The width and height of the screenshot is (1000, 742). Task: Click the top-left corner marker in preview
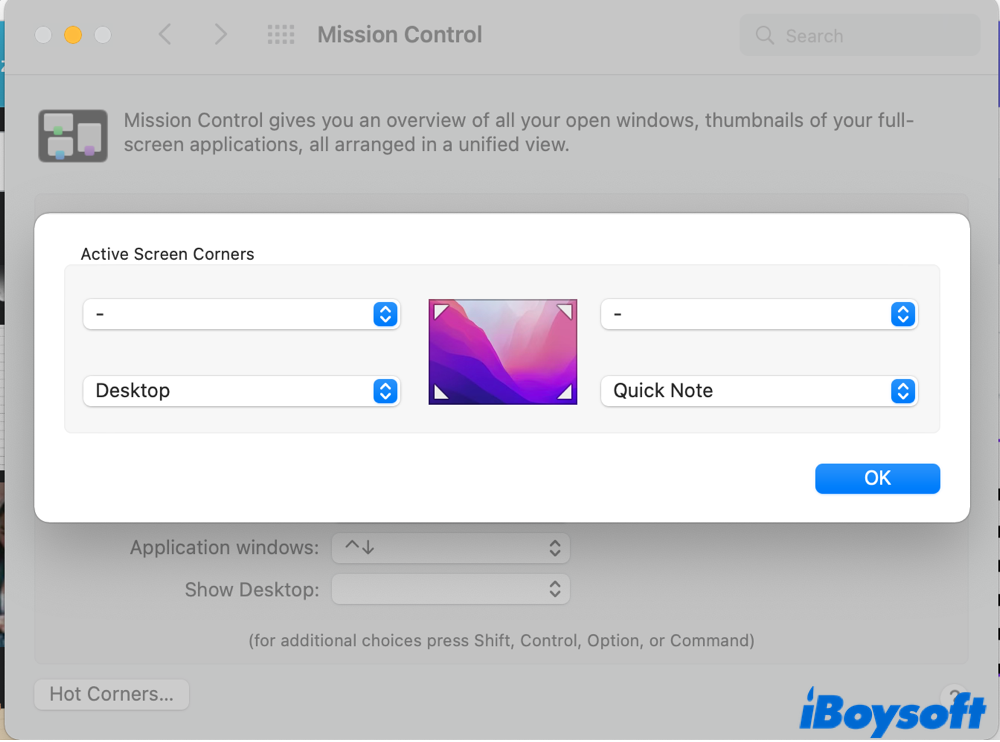tap(440, 312)
